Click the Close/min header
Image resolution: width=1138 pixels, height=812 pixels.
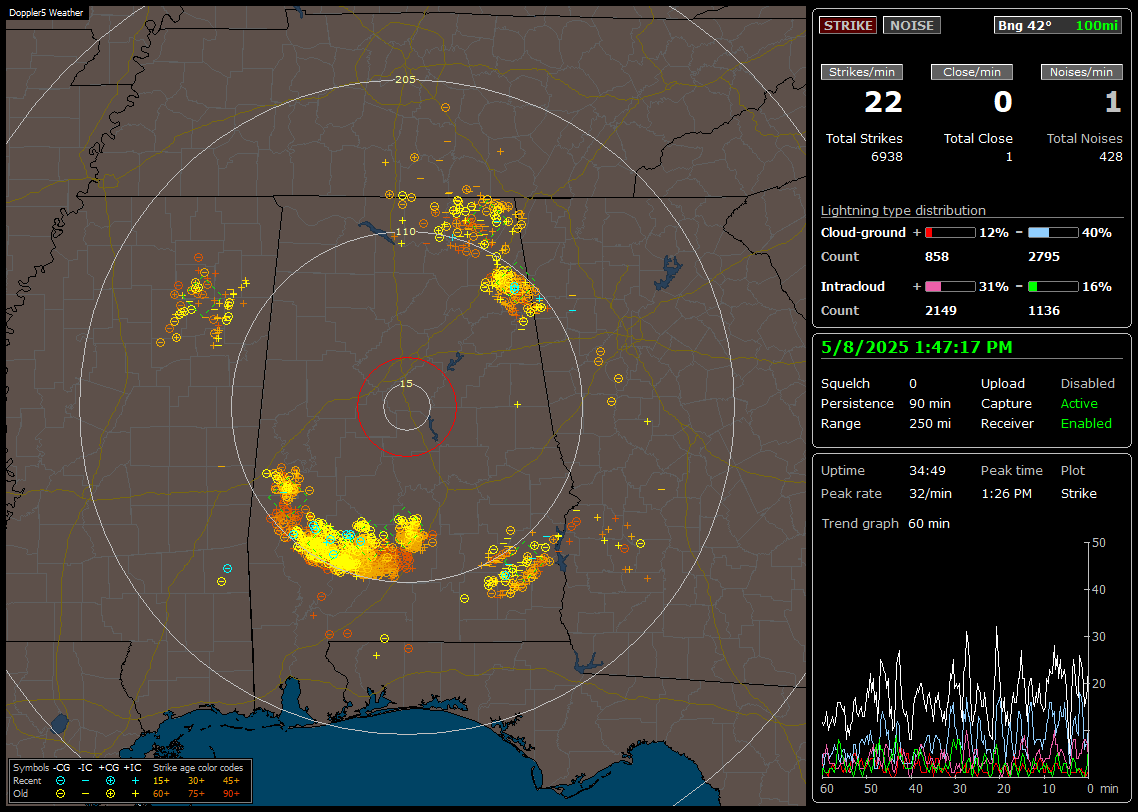click(x=972, y=72)
